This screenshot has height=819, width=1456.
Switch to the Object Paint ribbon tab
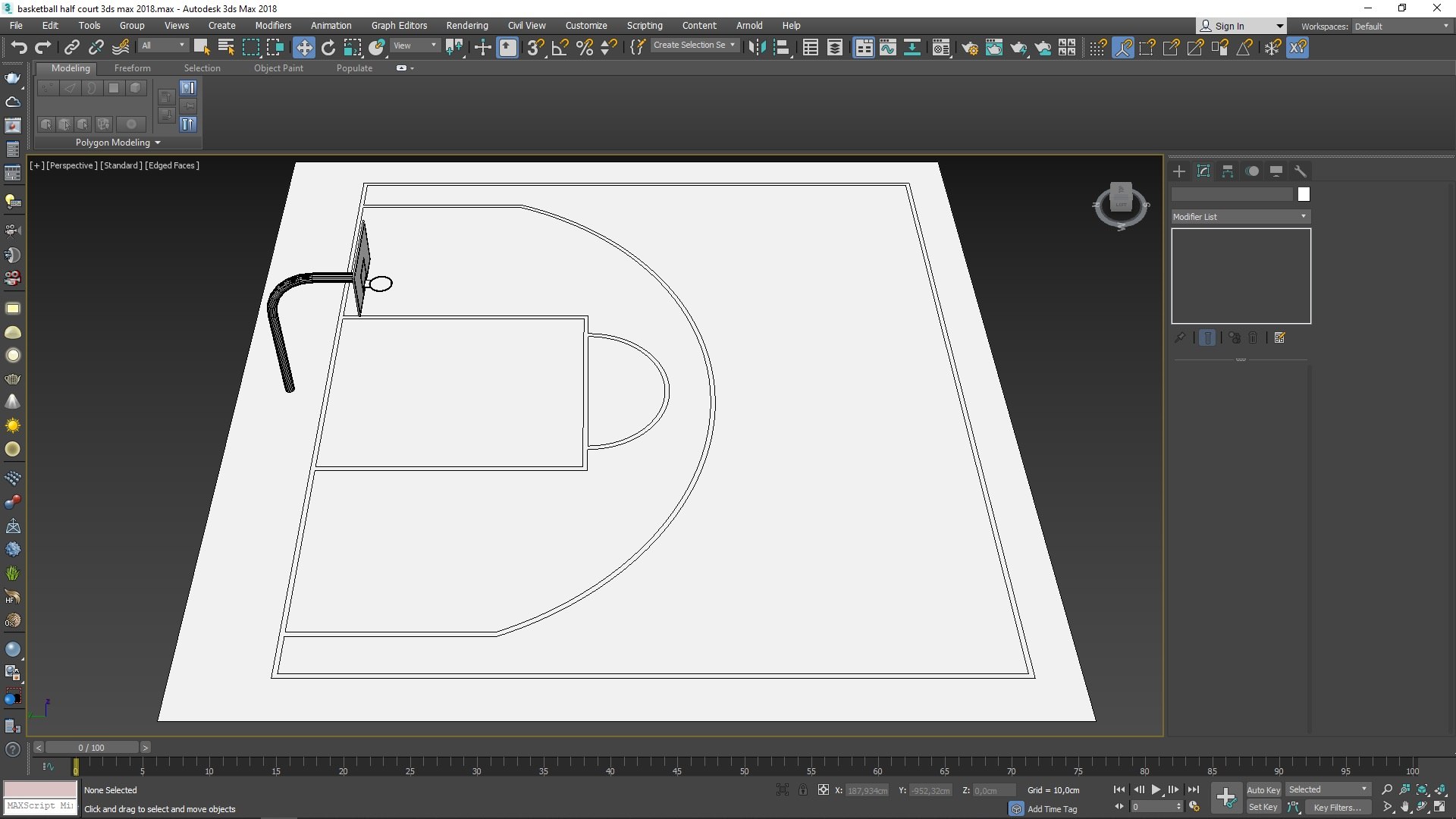[x=278, y=68]
